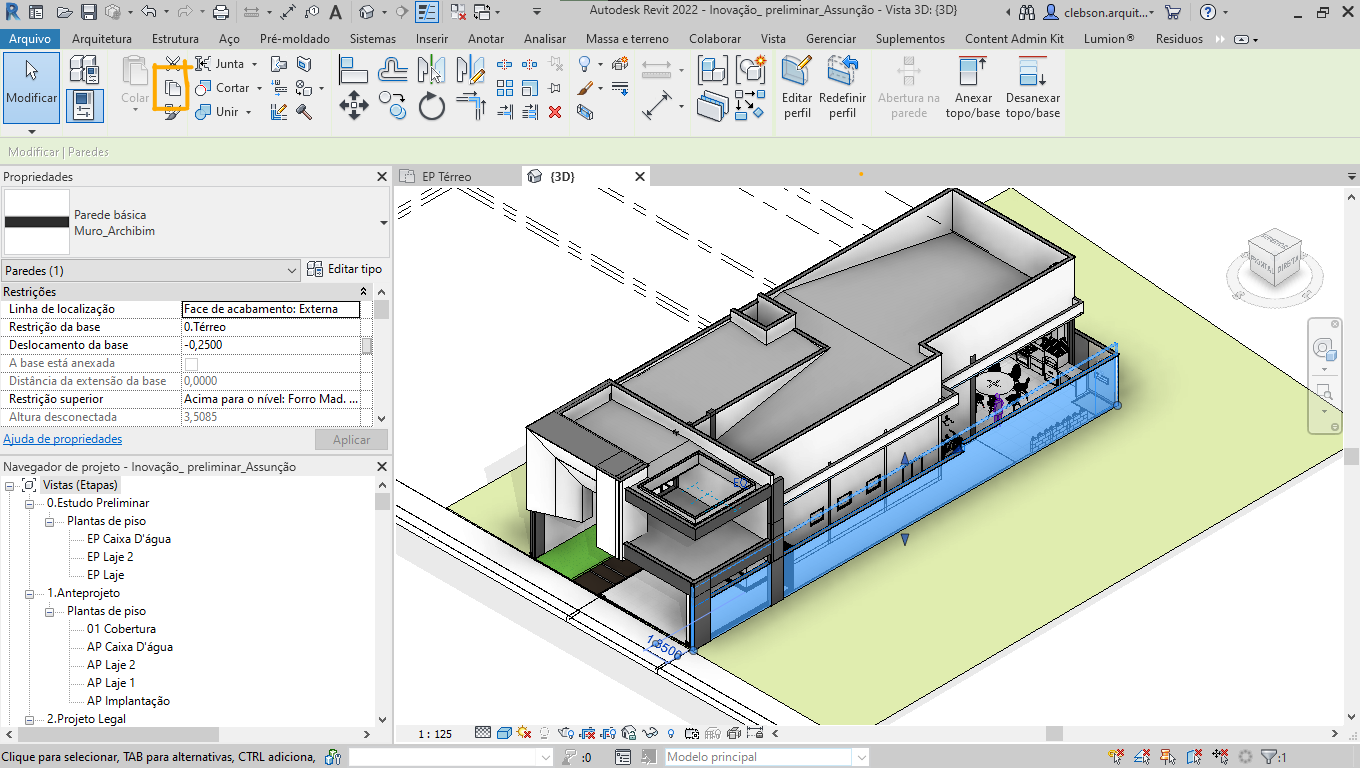Toggle Shadows in the view control bar

point(543,733)
